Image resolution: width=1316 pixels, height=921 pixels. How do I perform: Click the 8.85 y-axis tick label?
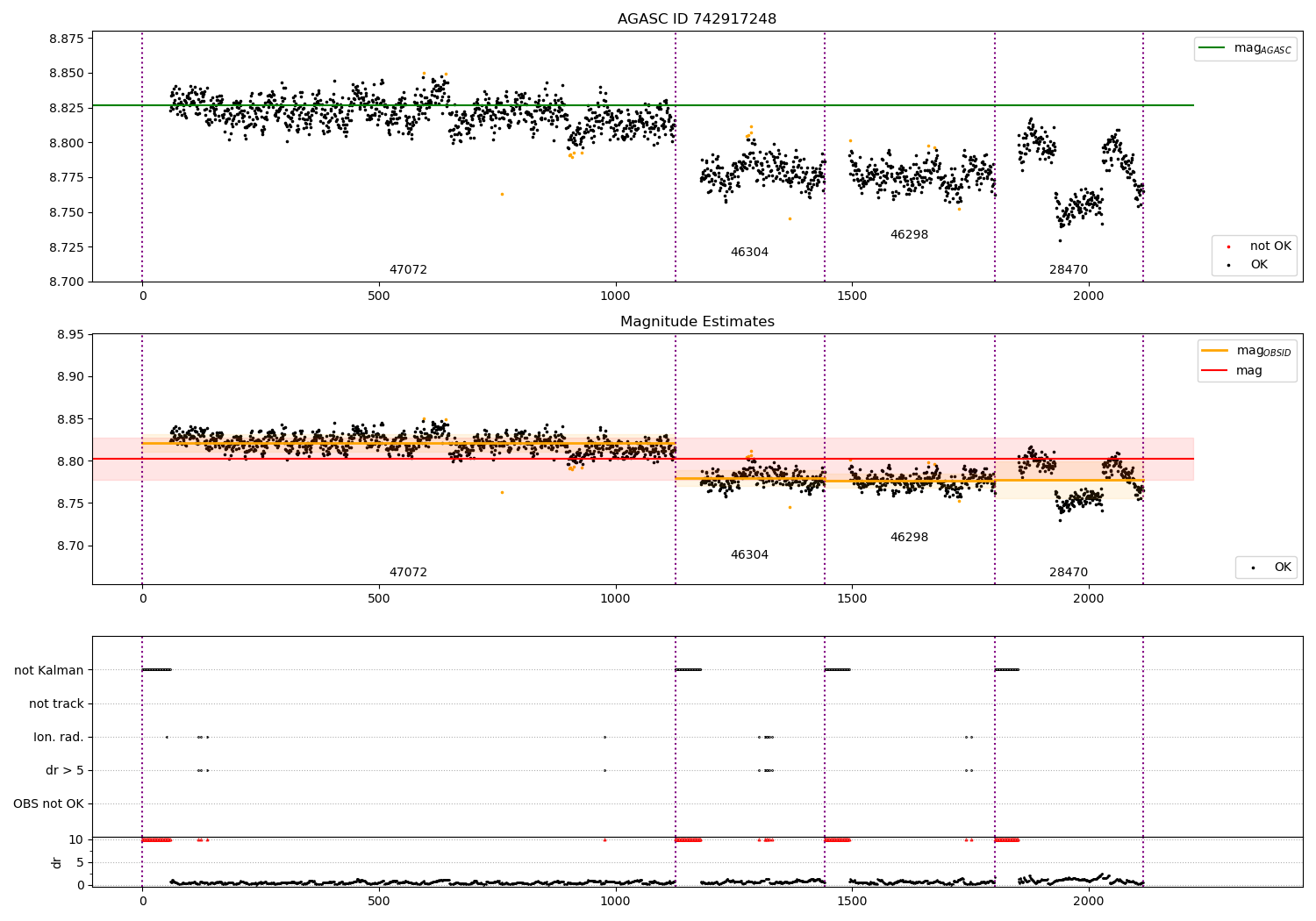[x=70, y=419]
